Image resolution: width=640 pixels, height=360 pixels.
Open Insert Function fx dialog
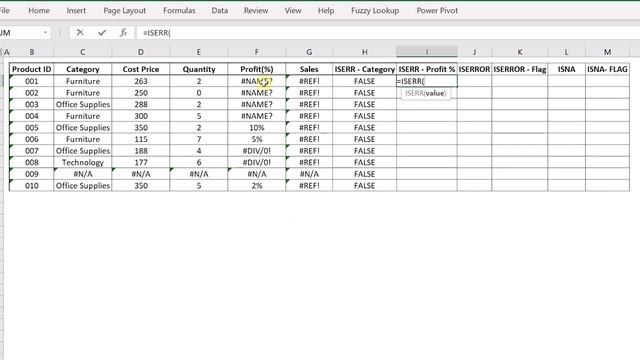tap(123, 33)
